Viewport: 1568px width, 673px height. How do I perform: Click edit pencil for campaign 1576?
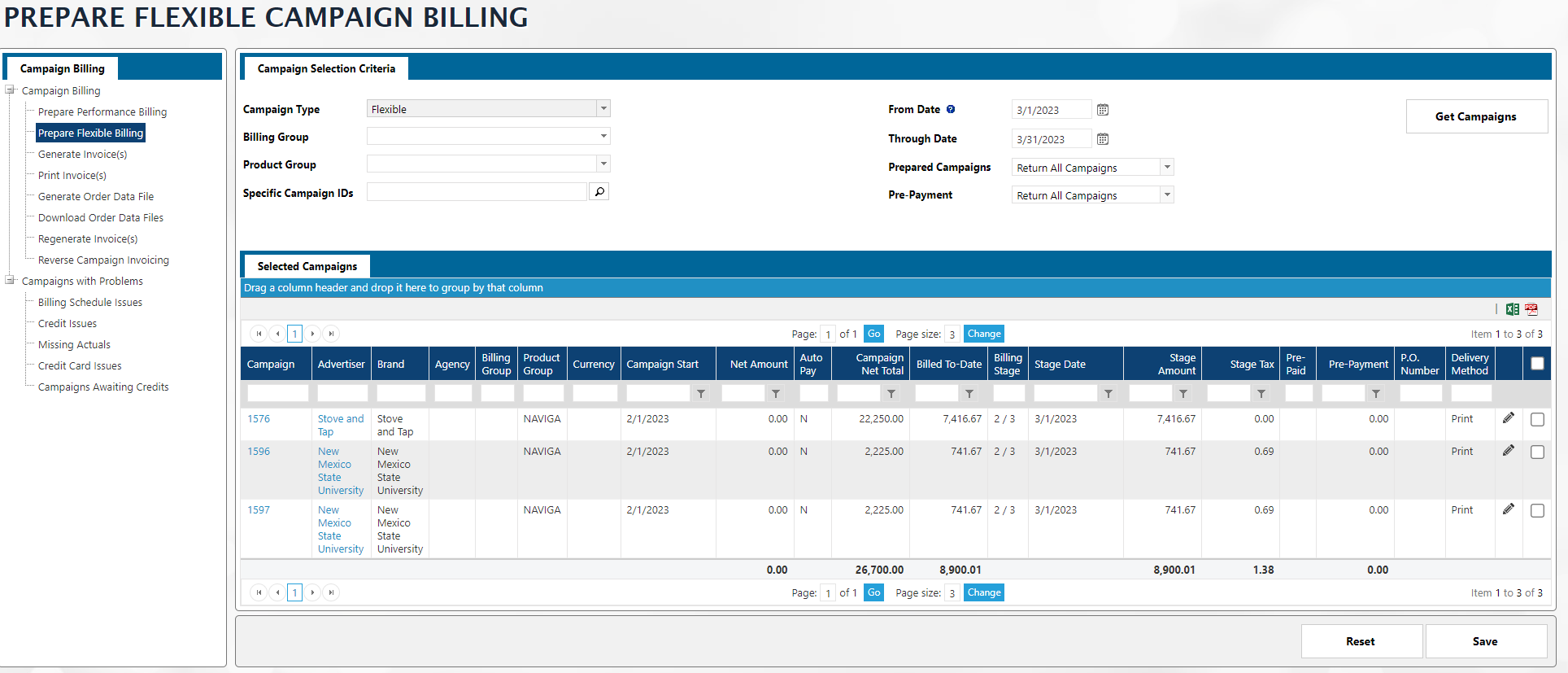coord(1509,418)
